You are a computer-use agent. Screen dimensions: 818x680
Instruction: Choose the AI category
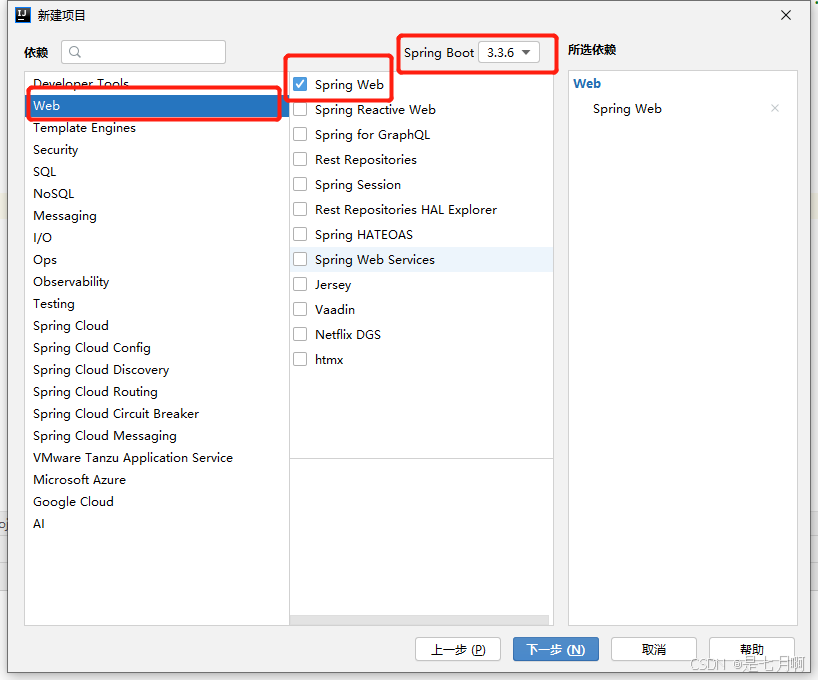tap(157, 523)
